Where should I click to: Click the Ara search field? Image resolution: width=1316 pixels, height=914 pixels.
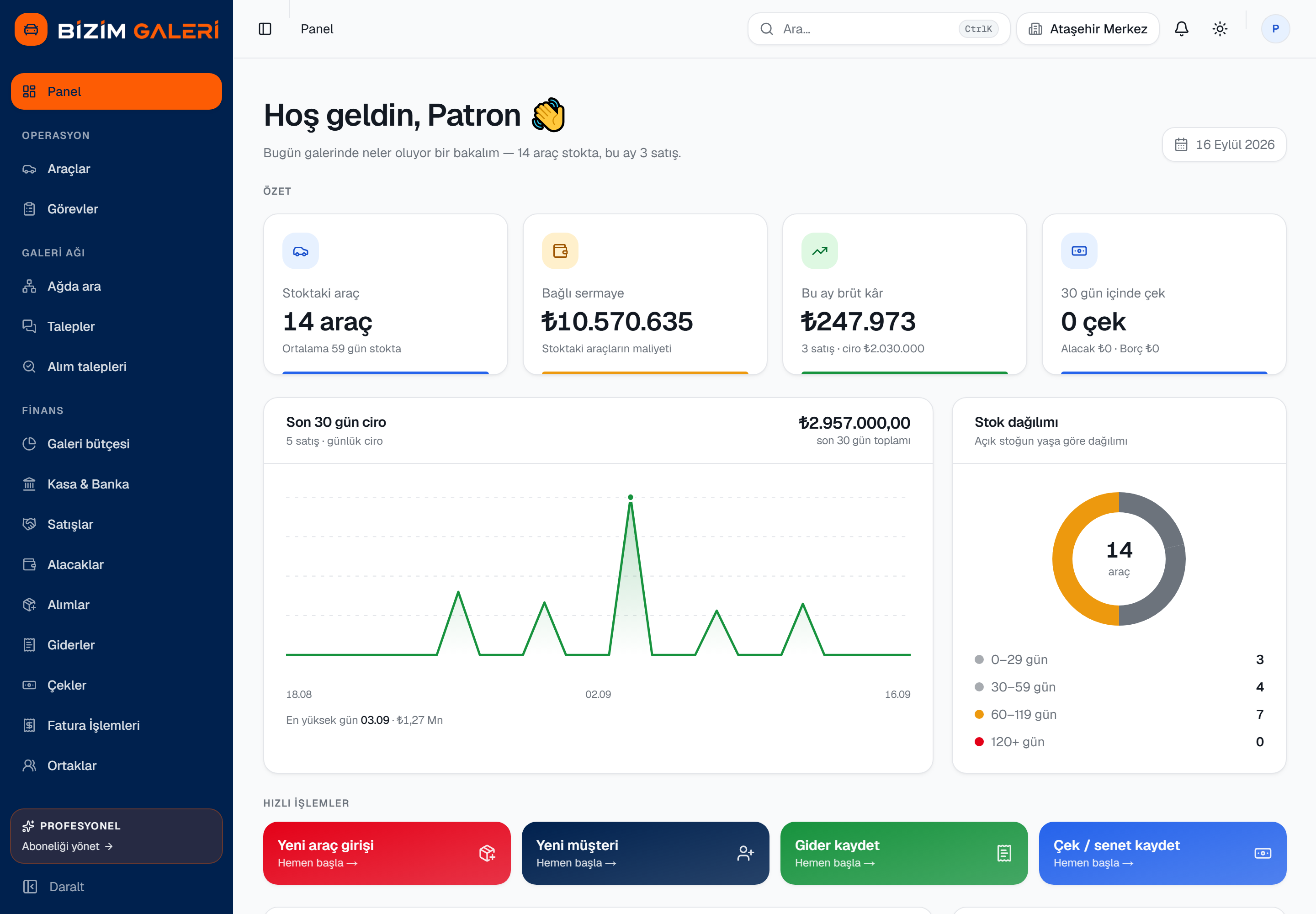tap(879, 29)
